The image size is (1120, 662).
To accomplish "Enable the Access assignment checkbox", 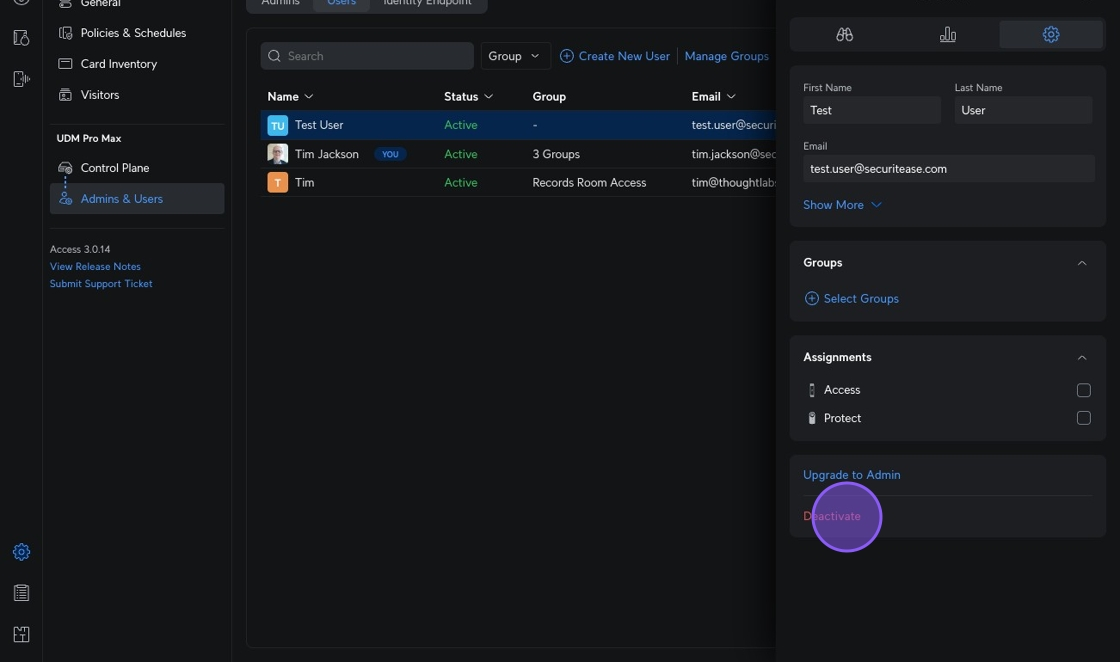I will point(1083,390).
